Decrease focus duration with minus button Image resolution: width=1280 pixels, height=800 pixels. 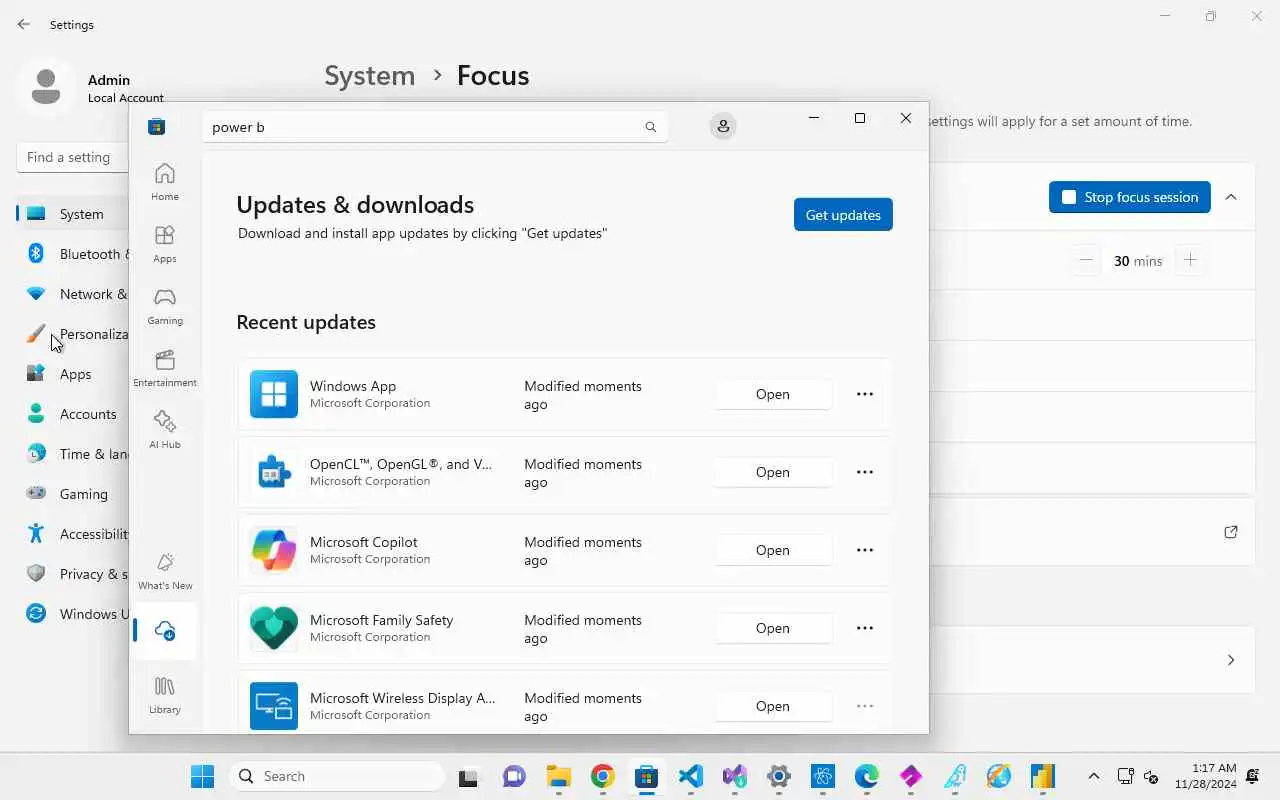click(x=1086, y=260)
